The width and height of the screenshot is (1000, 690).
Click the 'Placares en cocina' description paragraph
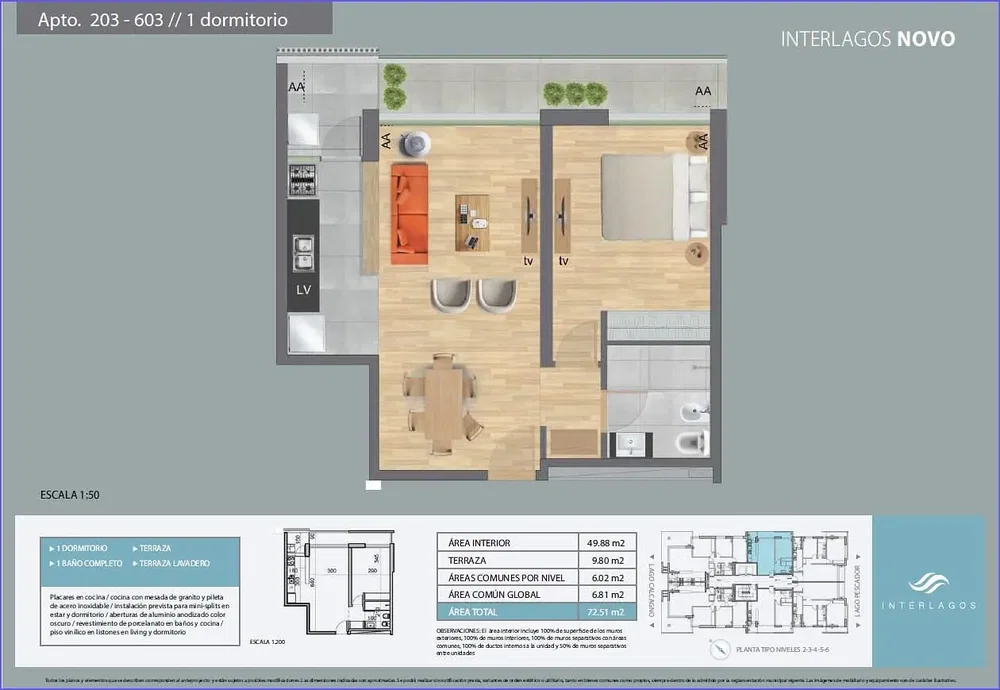click(x=140, y=615)
